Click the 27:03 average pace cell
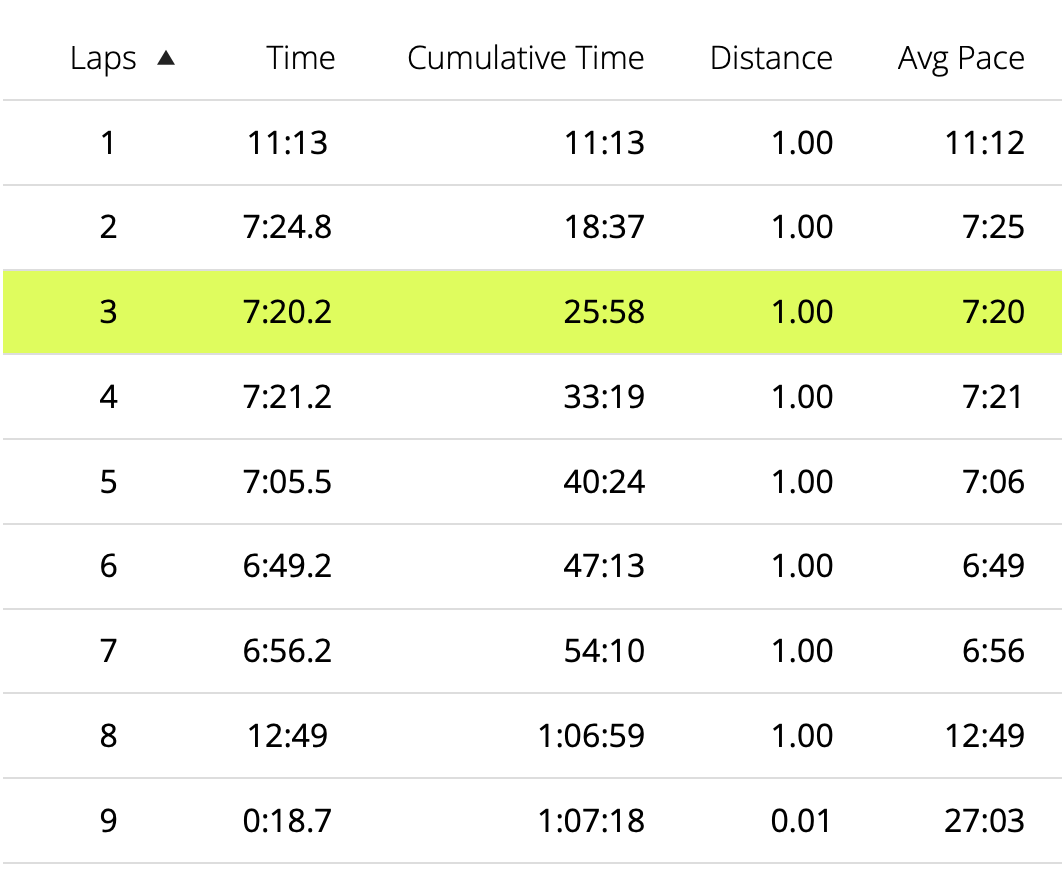 click(x=984, y=820)
